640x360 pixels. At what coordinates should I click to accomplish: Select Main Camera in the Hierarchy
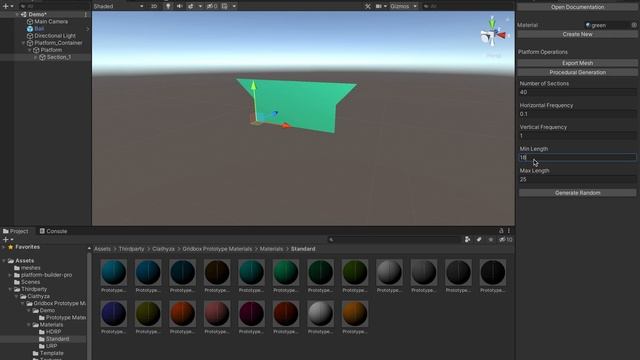(51, 22)
